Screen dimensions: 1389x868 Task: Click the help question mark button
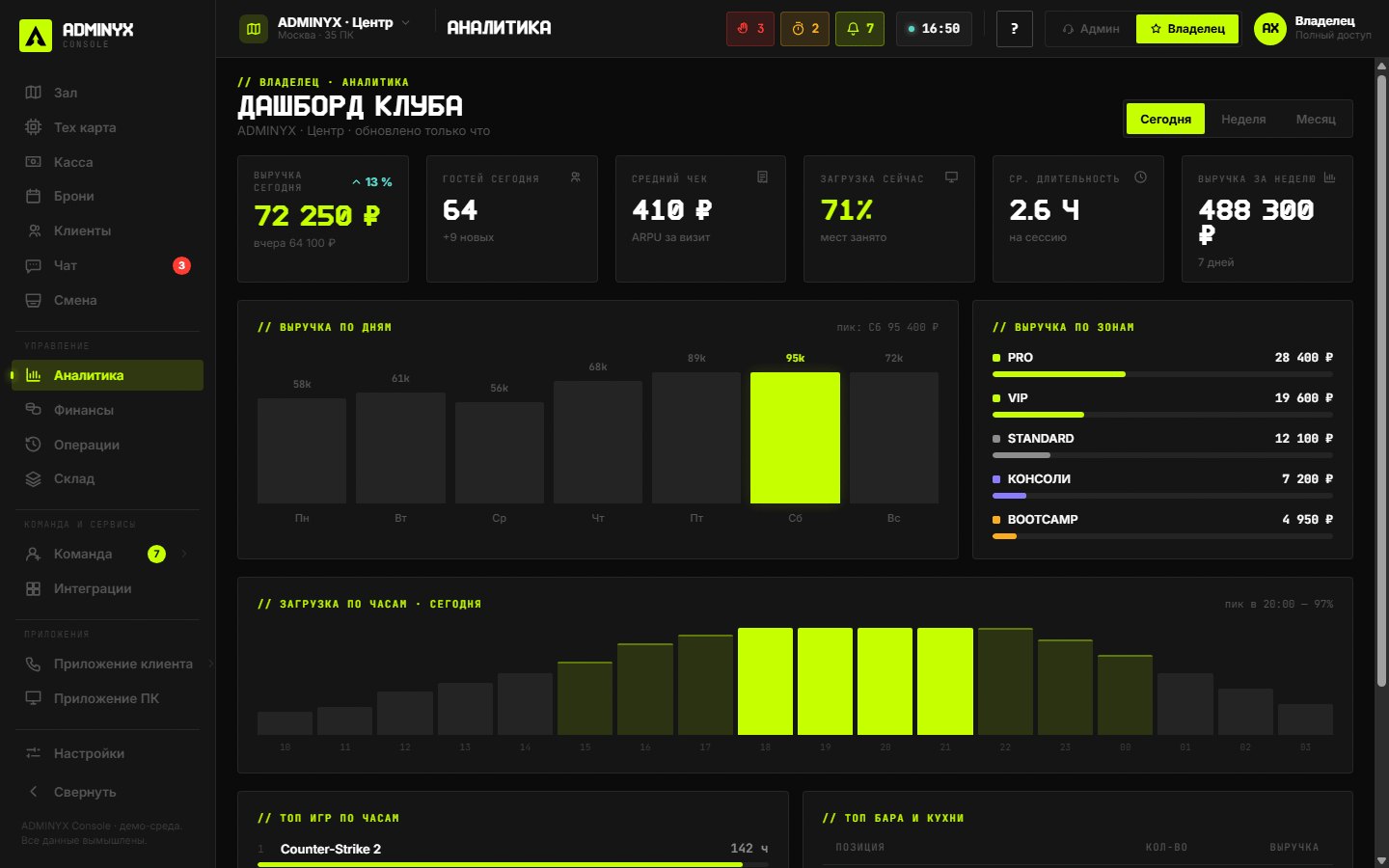[x=1014, y=29]
